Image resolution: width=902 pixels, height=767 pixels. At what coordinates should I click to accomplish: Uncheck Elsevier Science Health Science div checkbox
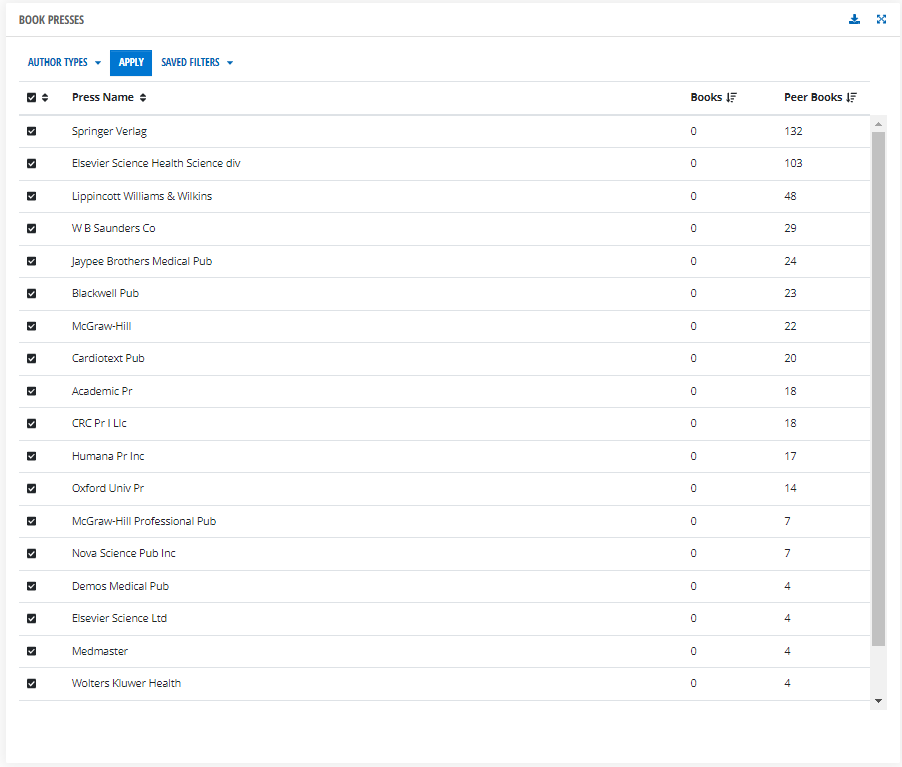pos(32,163)
